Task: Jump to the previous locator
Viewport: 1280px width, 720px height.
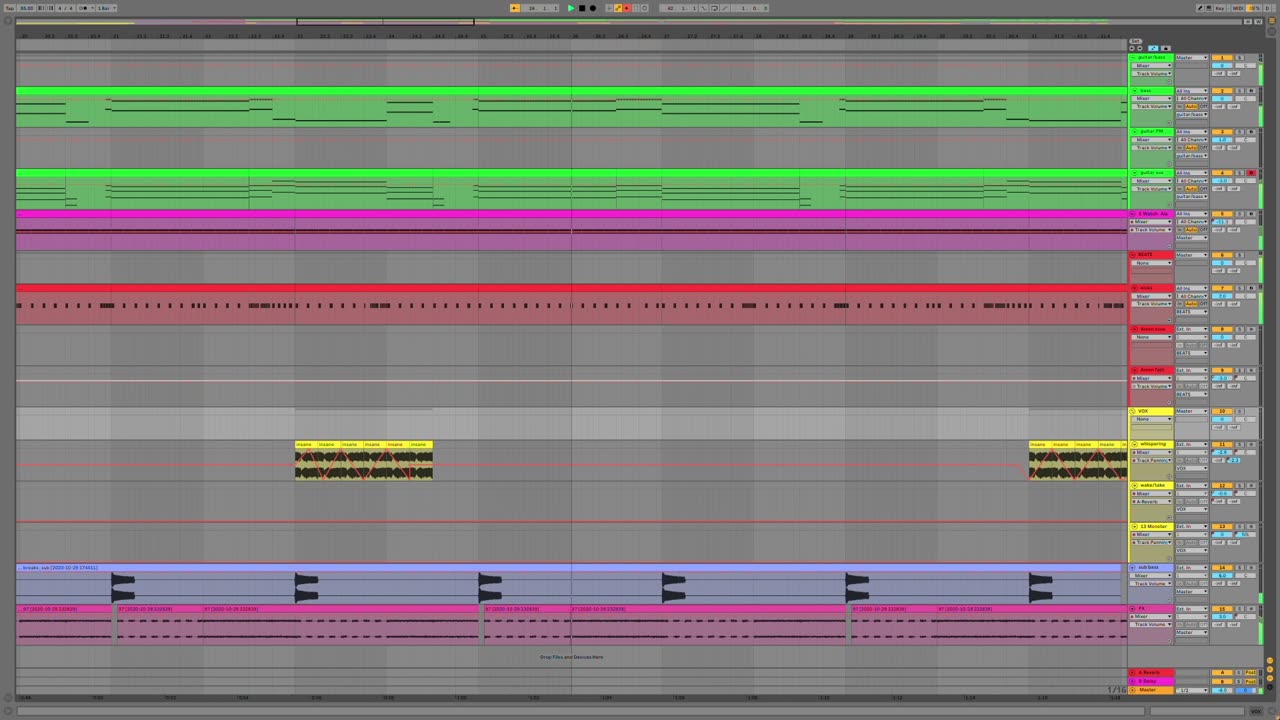Action: pyautogui.click(x=1133, y=48)
